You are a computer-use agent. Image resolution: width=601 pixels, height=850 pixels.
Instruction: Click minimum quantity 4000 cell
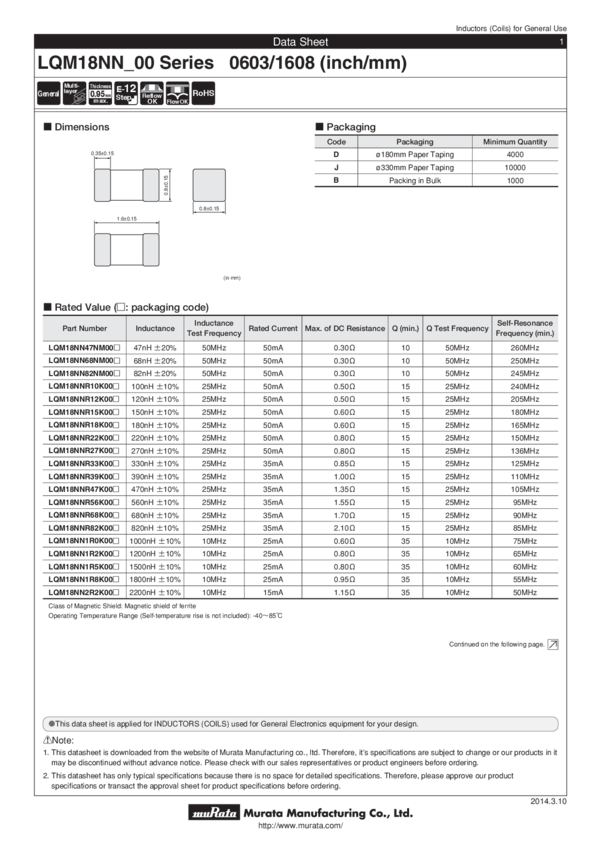click(515, 154)
